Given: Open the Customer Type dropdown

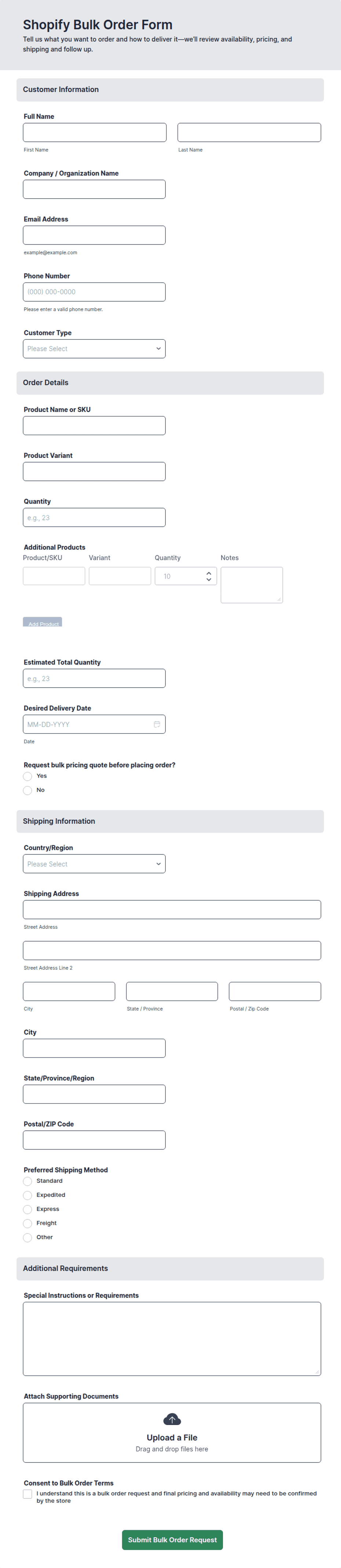Looking at the screenshot, I should [x=94, y=349].
